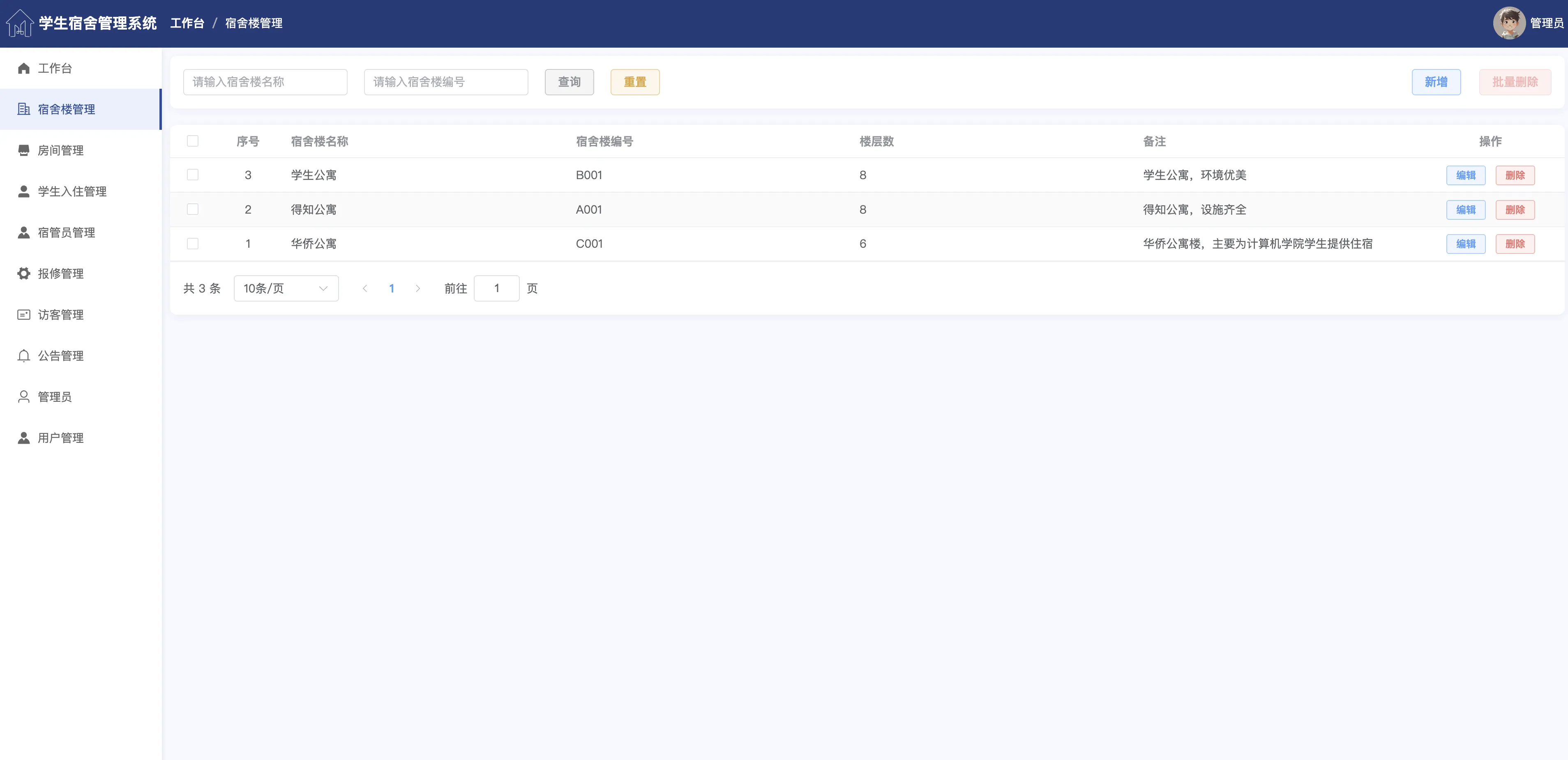This screenshot has width=1568, height=760.
Task: Click the home icon beside 工作台
Action: (x=24, y=68)
